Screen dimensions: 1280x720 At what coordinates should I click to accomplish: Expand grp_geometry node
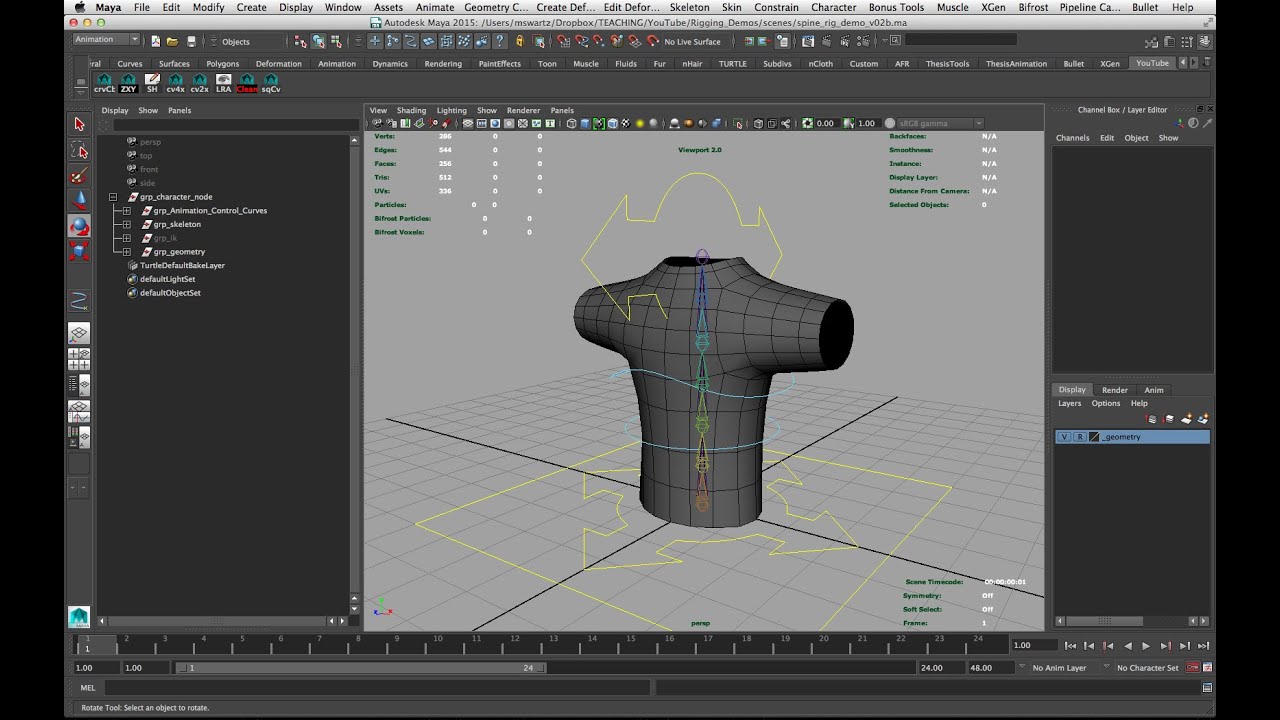pos(127,252)
